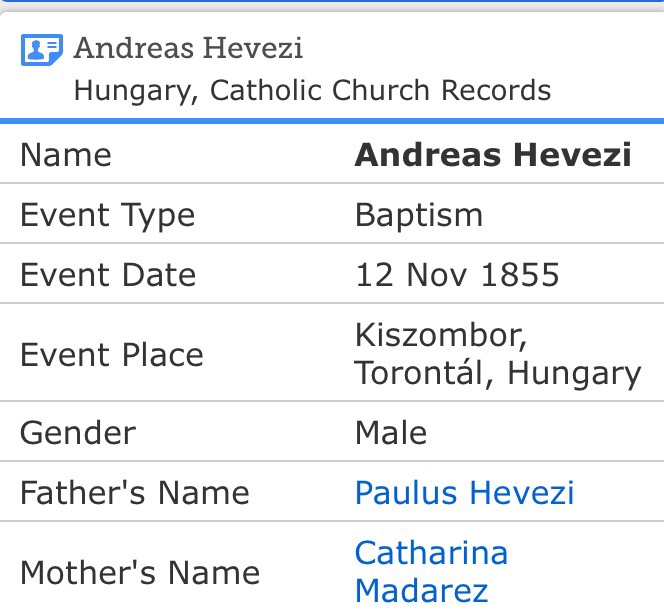Select the Kiszombor, Torontál, Hungary place value

click(497, 354)
